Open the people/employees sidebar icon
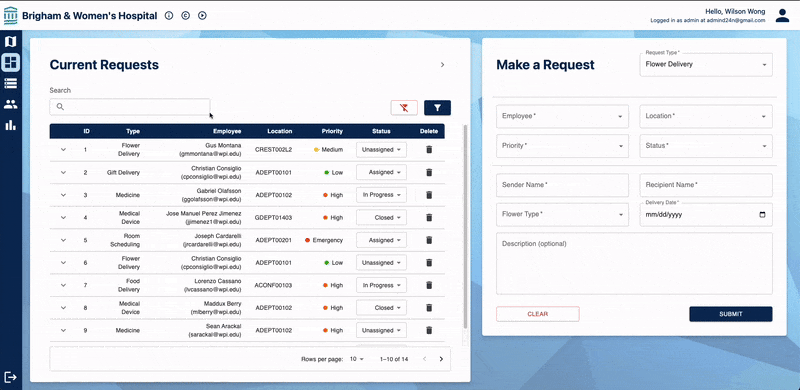 pyautogui.click(x=10, y=104)
